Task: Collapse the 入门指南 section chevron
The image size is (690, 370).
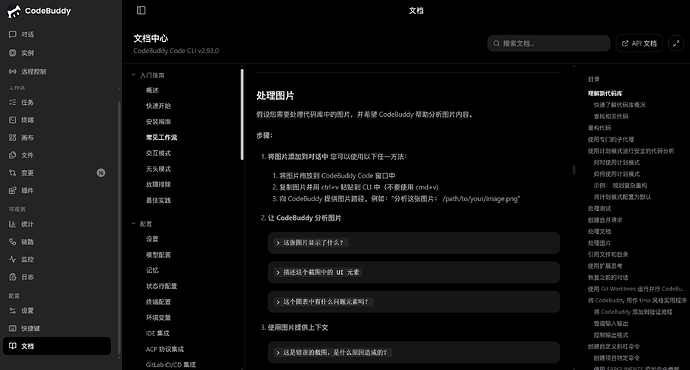Action: click(x=133, y=75)
